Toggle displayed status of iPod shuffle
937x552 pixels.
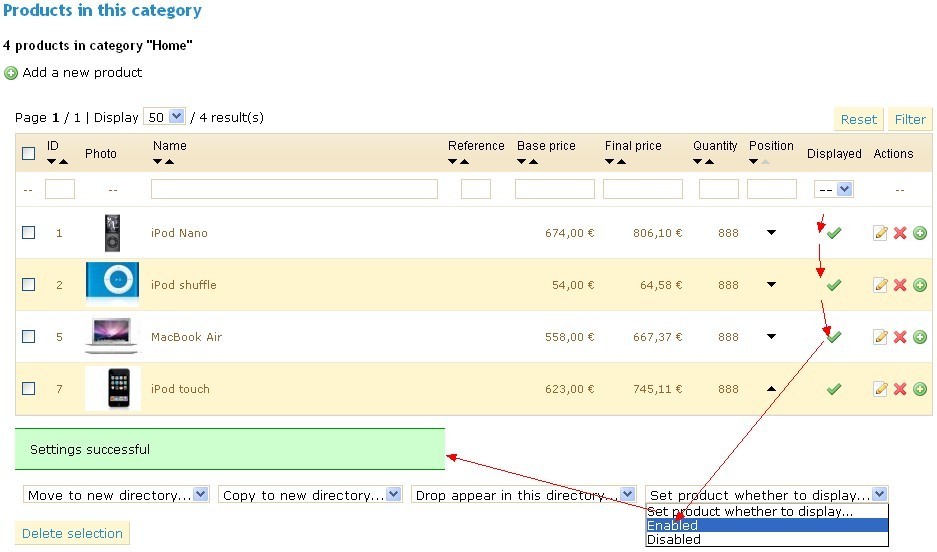(834, 285)
